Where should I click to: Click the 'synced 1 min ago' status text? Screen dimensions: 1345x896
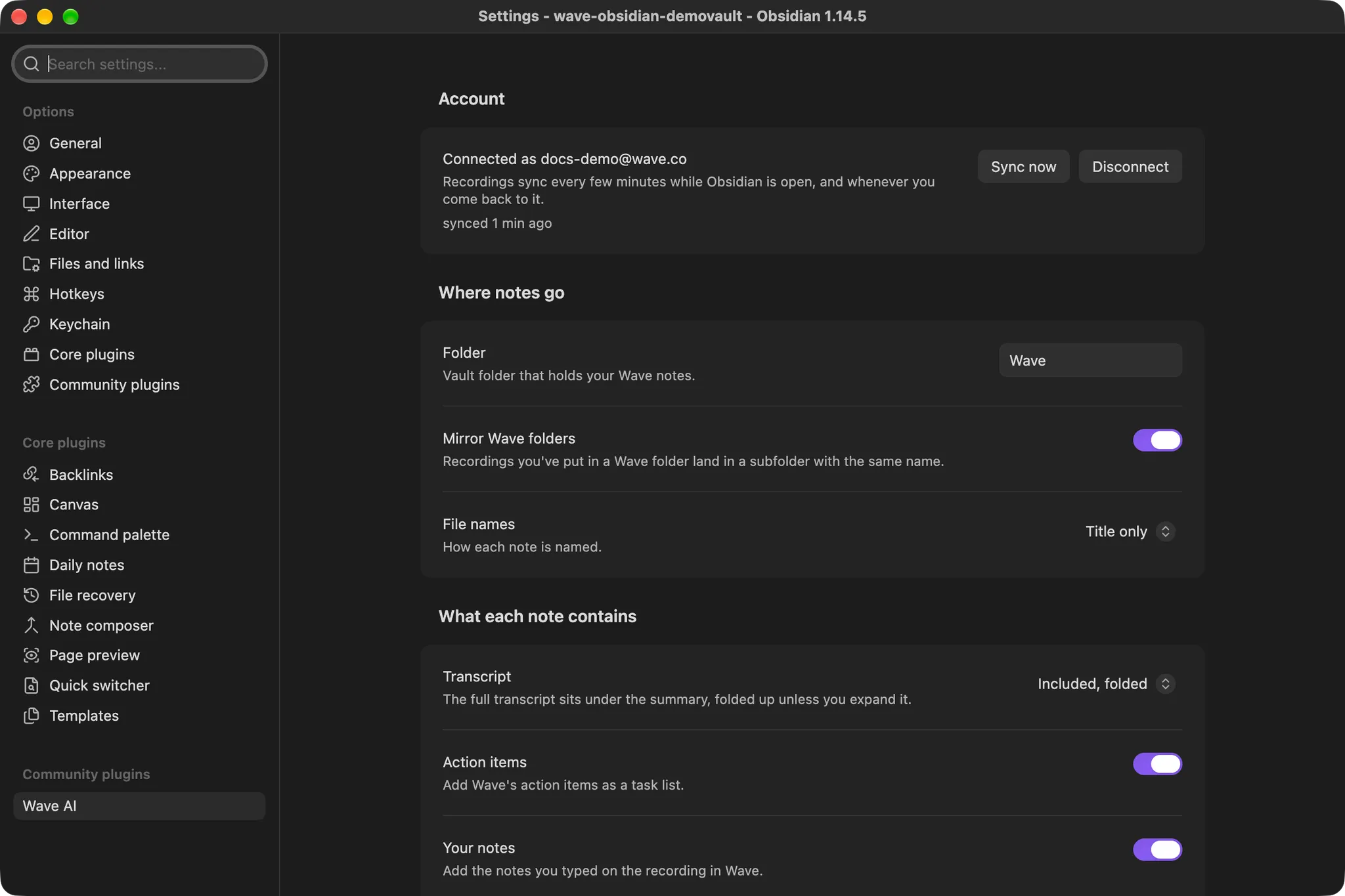pyautogui.click(x=497, y=223)
